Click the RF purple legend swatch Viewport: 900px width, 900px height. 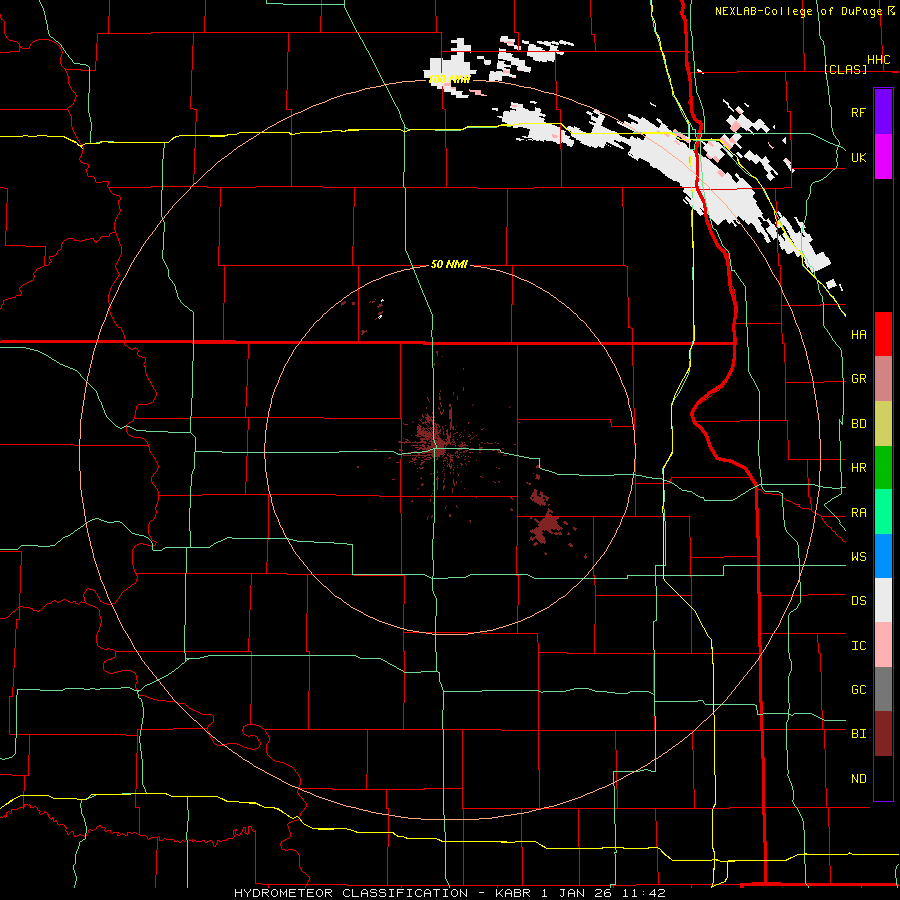[883, 112]
